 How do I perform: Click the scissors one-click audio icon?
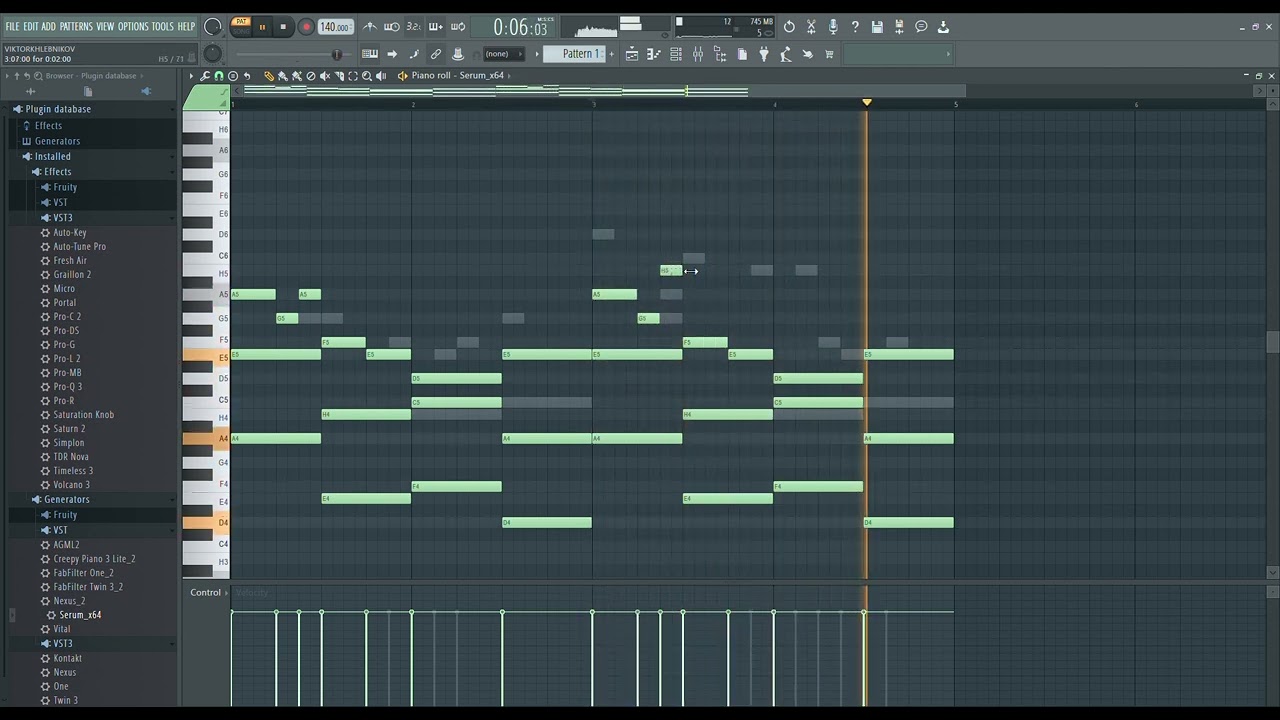[811, 27]
